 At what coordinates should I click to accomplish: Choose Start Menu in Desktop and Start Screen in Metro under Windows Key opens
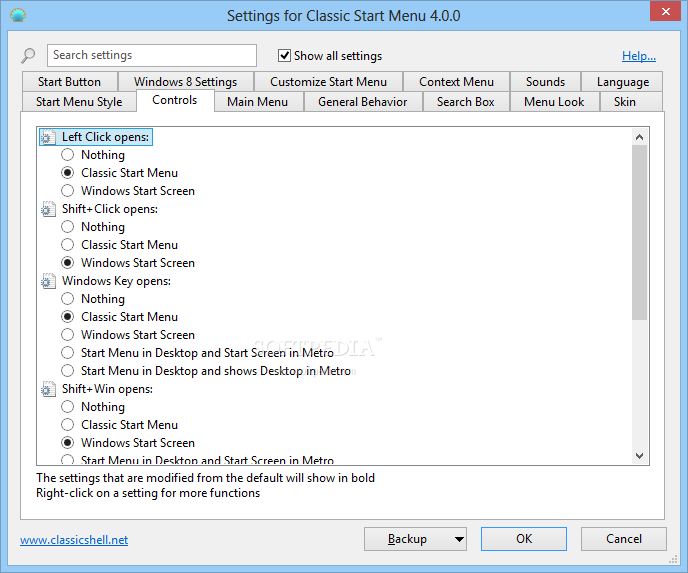click(x=67, y=352)
